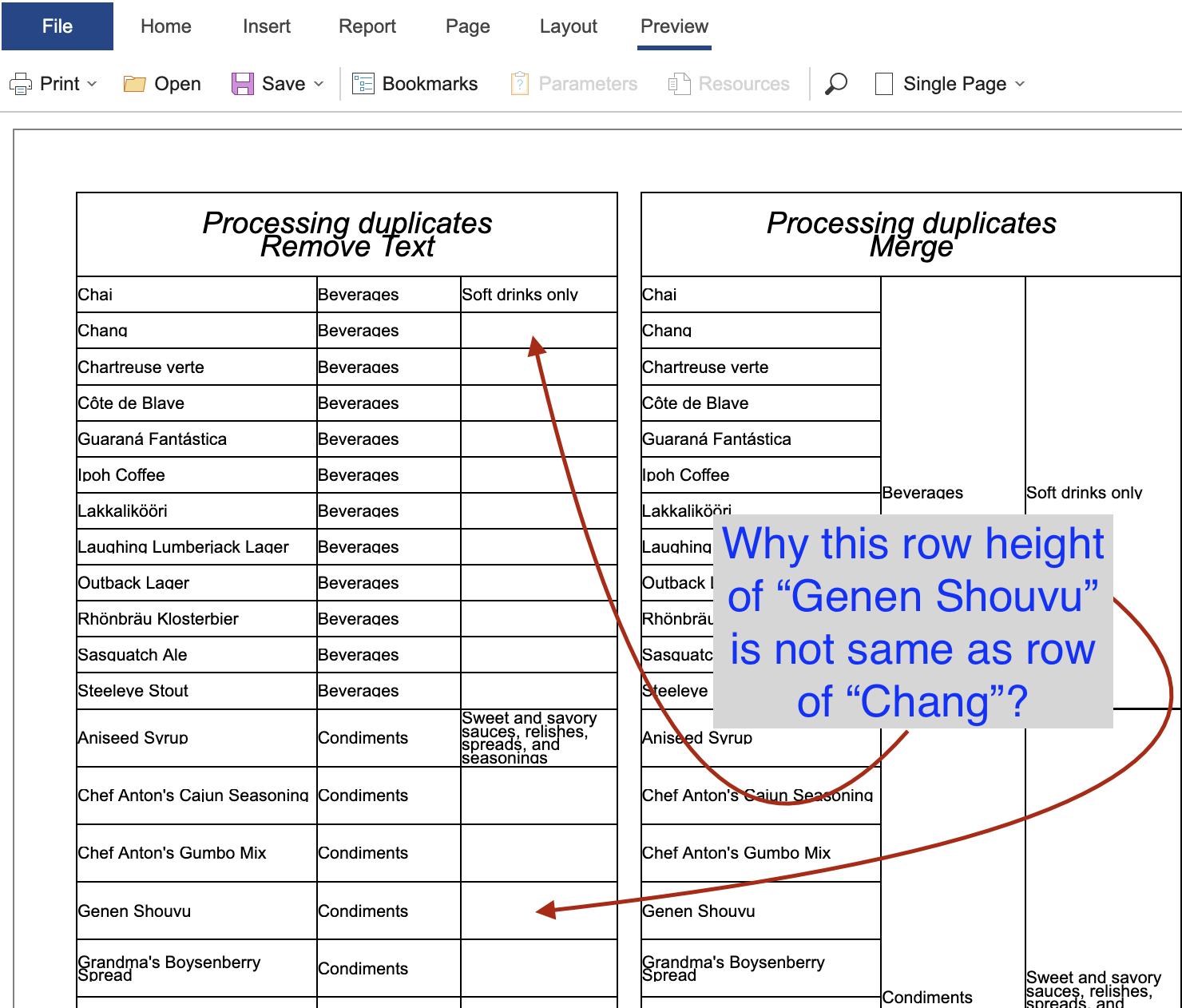Click the Resources icon
The height and width of the screenshot is (1008, 1182).
(679, 84)
